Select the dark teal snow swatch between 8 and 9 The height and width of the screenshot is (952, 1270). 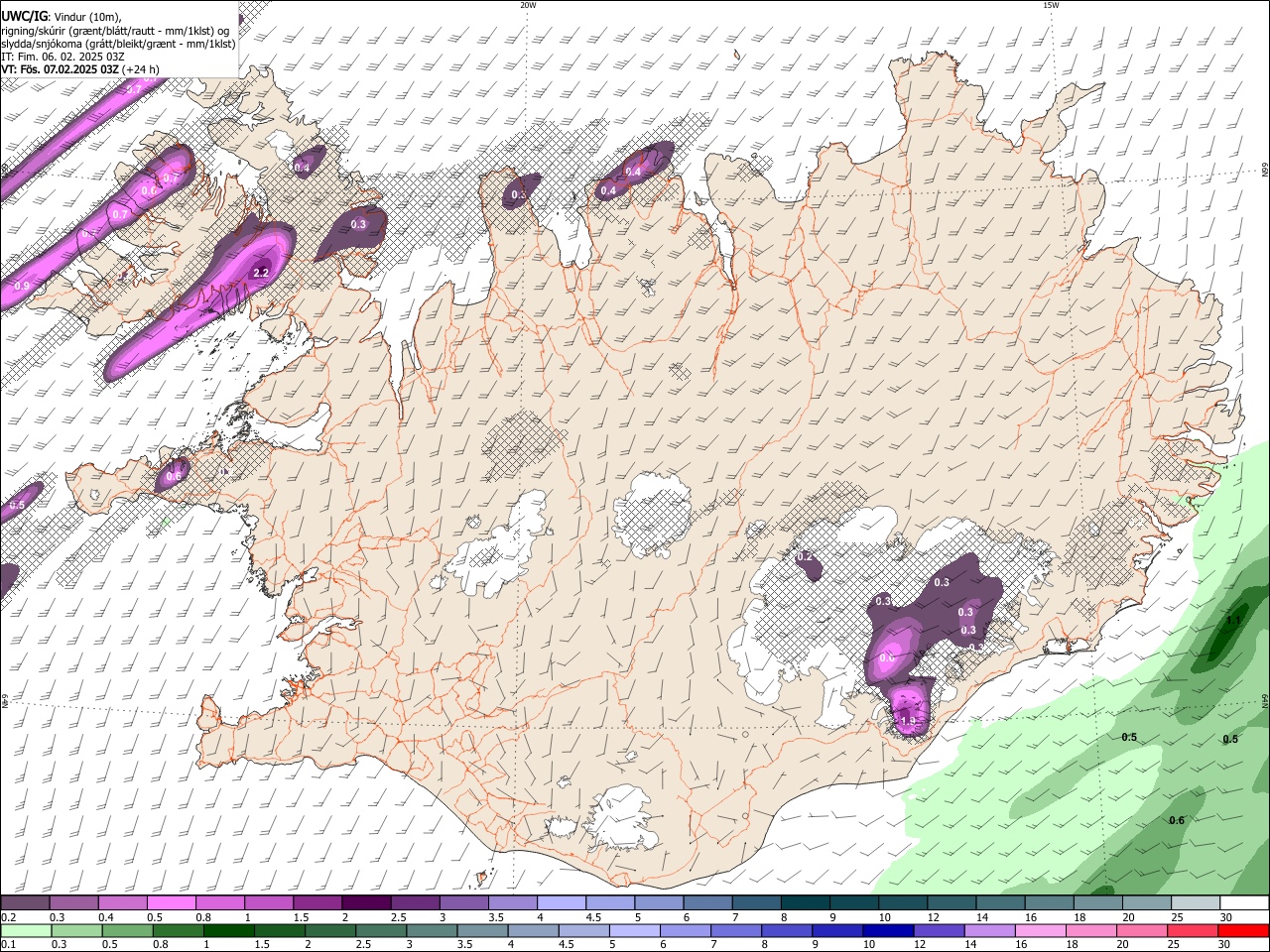pos(804,902)
